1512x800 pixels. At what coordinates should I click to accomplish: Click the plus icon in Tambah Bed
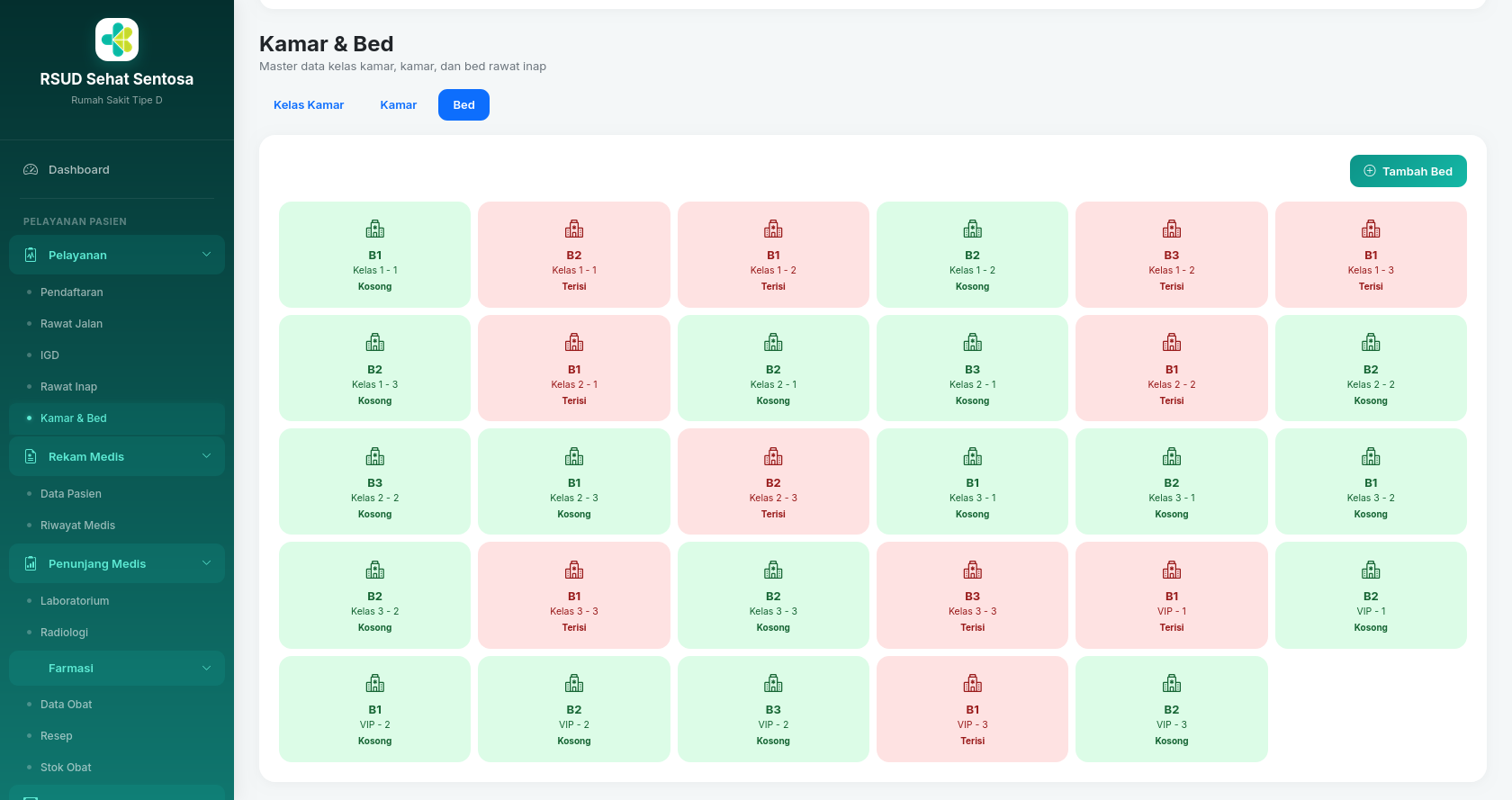coord(1370,171)
